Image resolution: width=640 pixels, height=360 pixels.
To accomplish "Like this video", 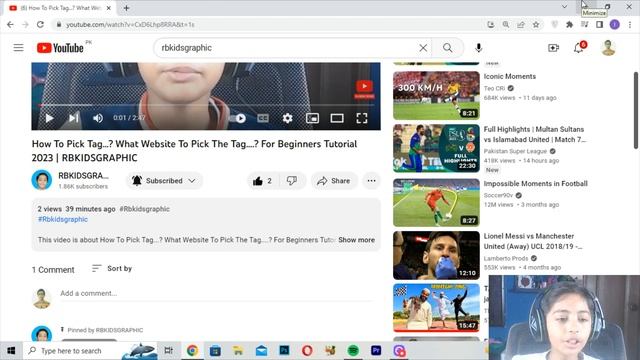I will [262, 181].
